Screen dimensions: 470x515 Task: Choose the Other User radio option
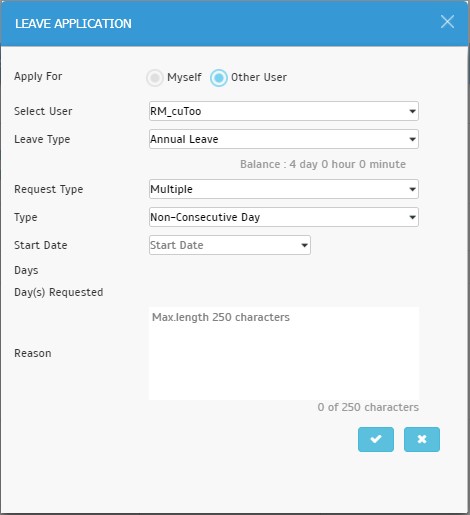tap(219, 78)
